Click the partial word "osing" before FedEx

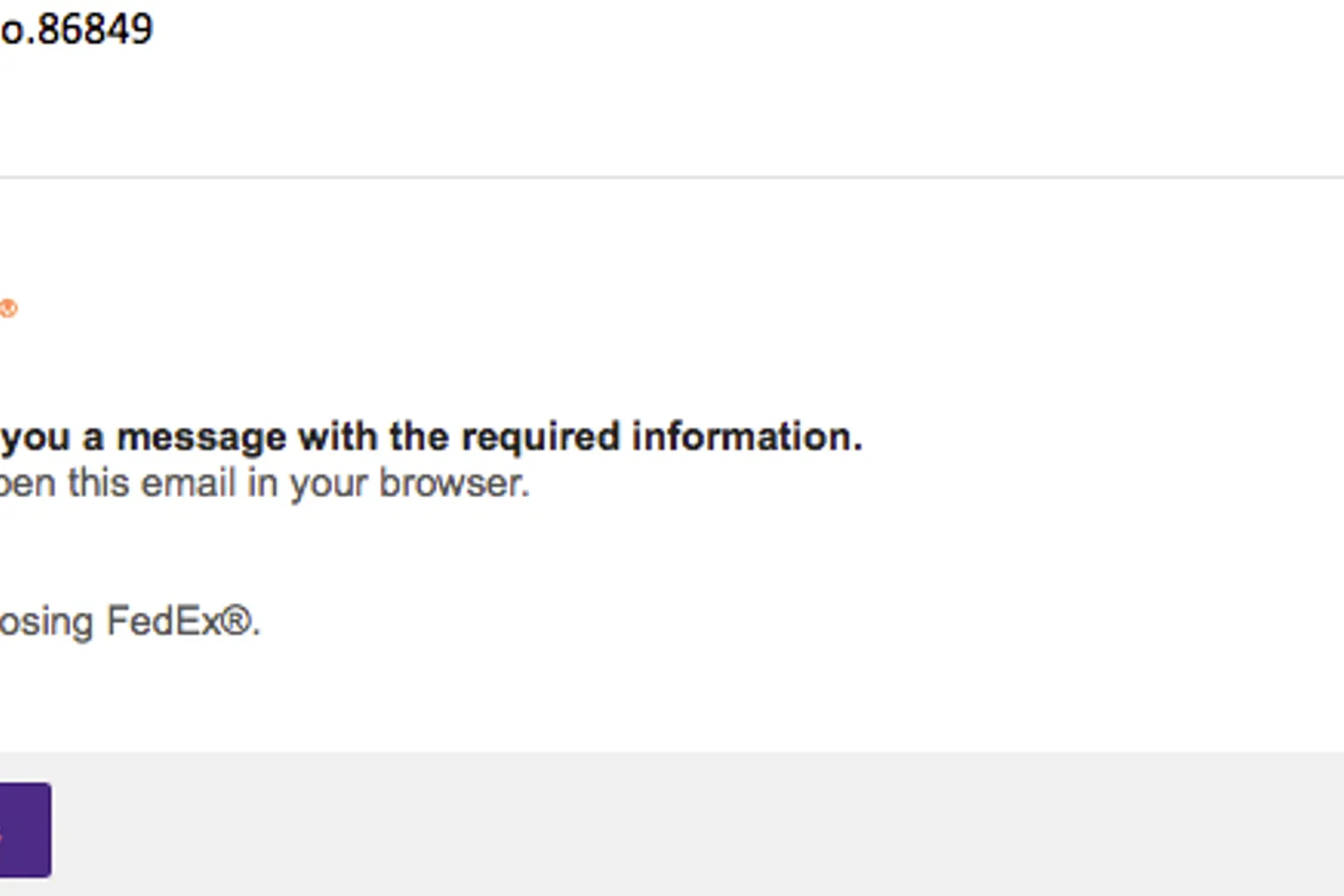[46, 622]
